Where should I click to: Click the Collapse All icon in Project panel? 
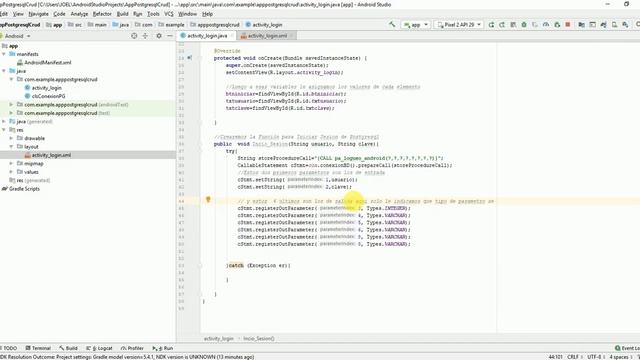point(145,36)
